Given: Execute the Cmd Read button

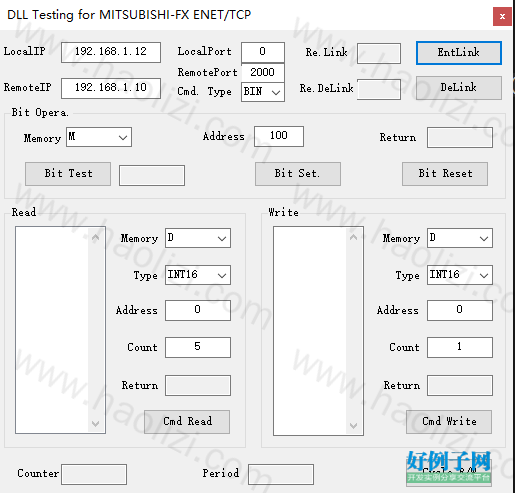Looking at the screenshot, I should pyautogui.click(x=187, y=422).
